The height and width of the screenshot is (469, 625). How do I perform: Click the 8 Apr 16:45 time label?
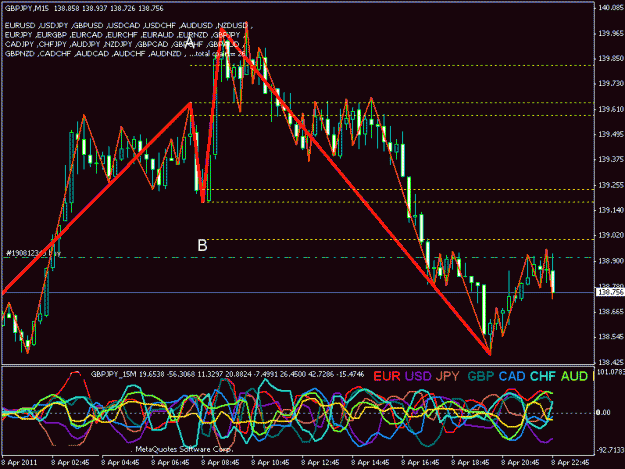[x=420, y=463]
